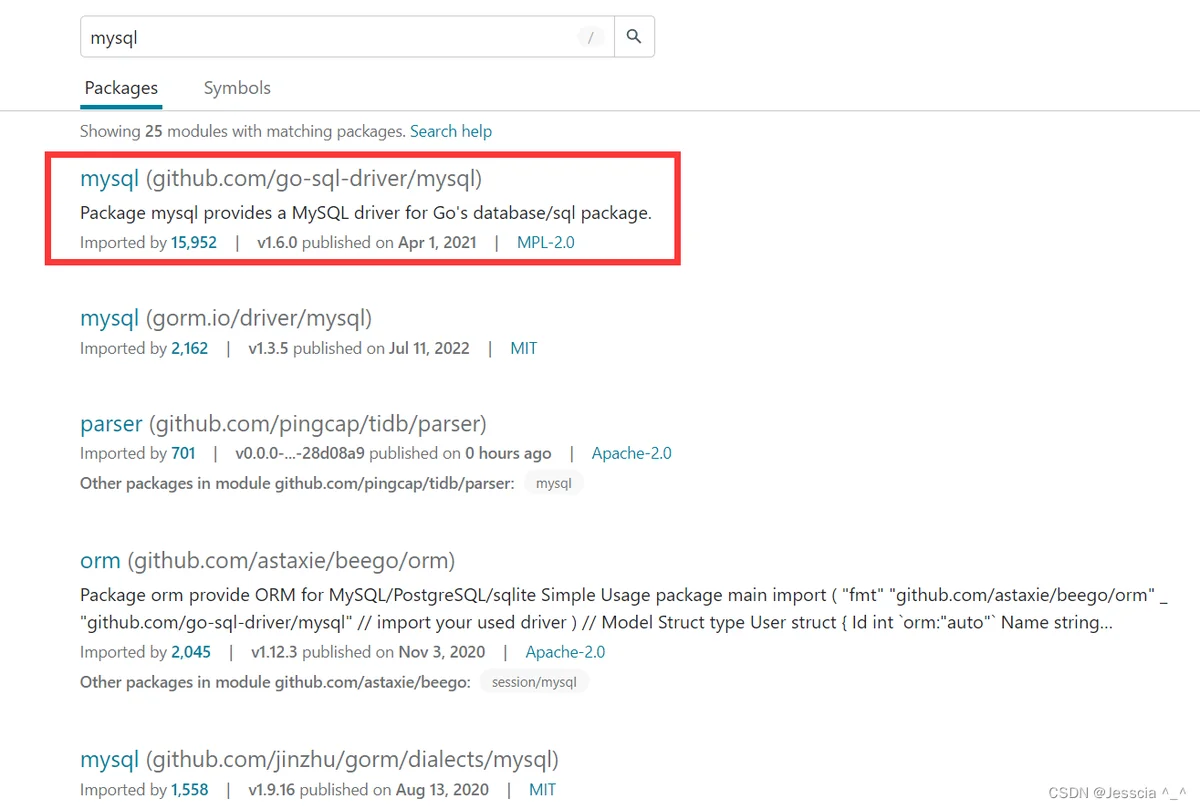Click publish date Aug 13, 2020
This screenshot has height=809, width=1200.
[x=442, y=790]
